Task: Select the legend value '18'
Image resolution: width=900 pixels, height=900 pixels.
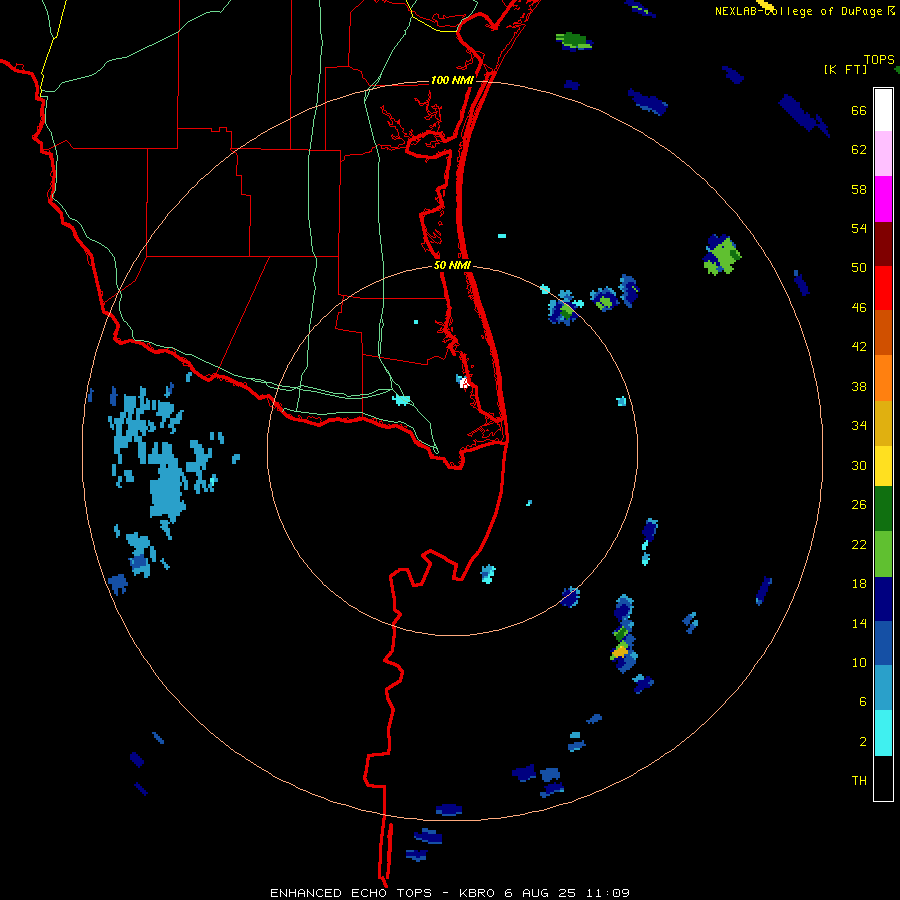Action: pyautogui.click(x=859, y=584)
